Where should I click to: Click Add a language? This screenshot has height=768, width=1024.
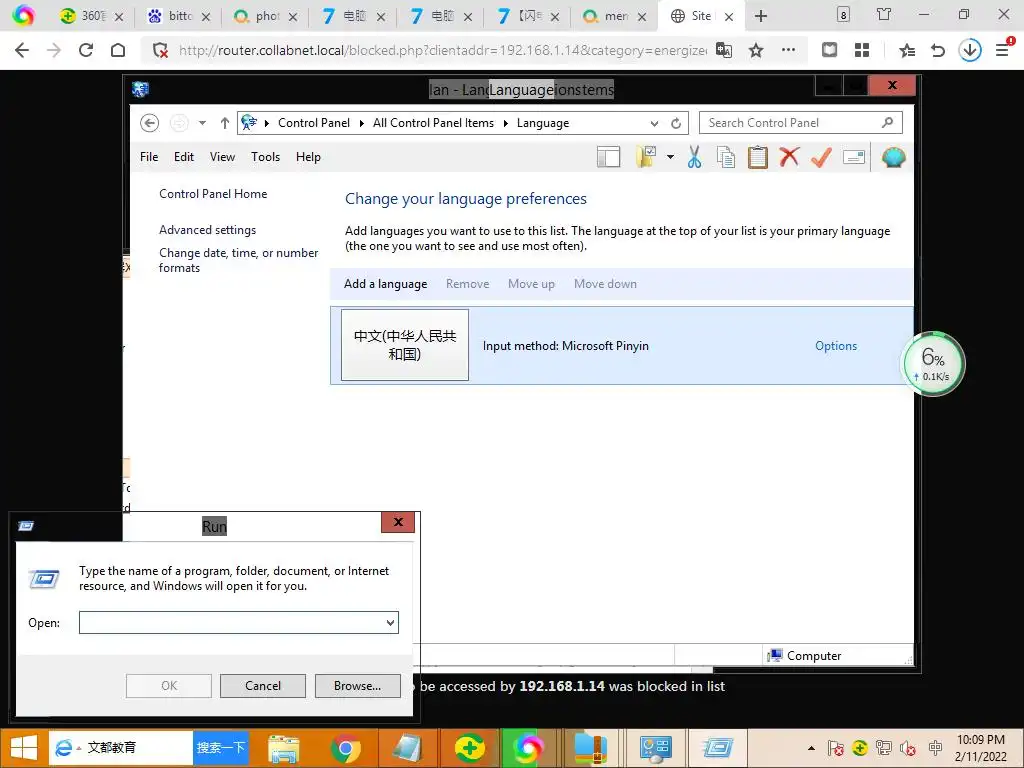pos(385,284)
